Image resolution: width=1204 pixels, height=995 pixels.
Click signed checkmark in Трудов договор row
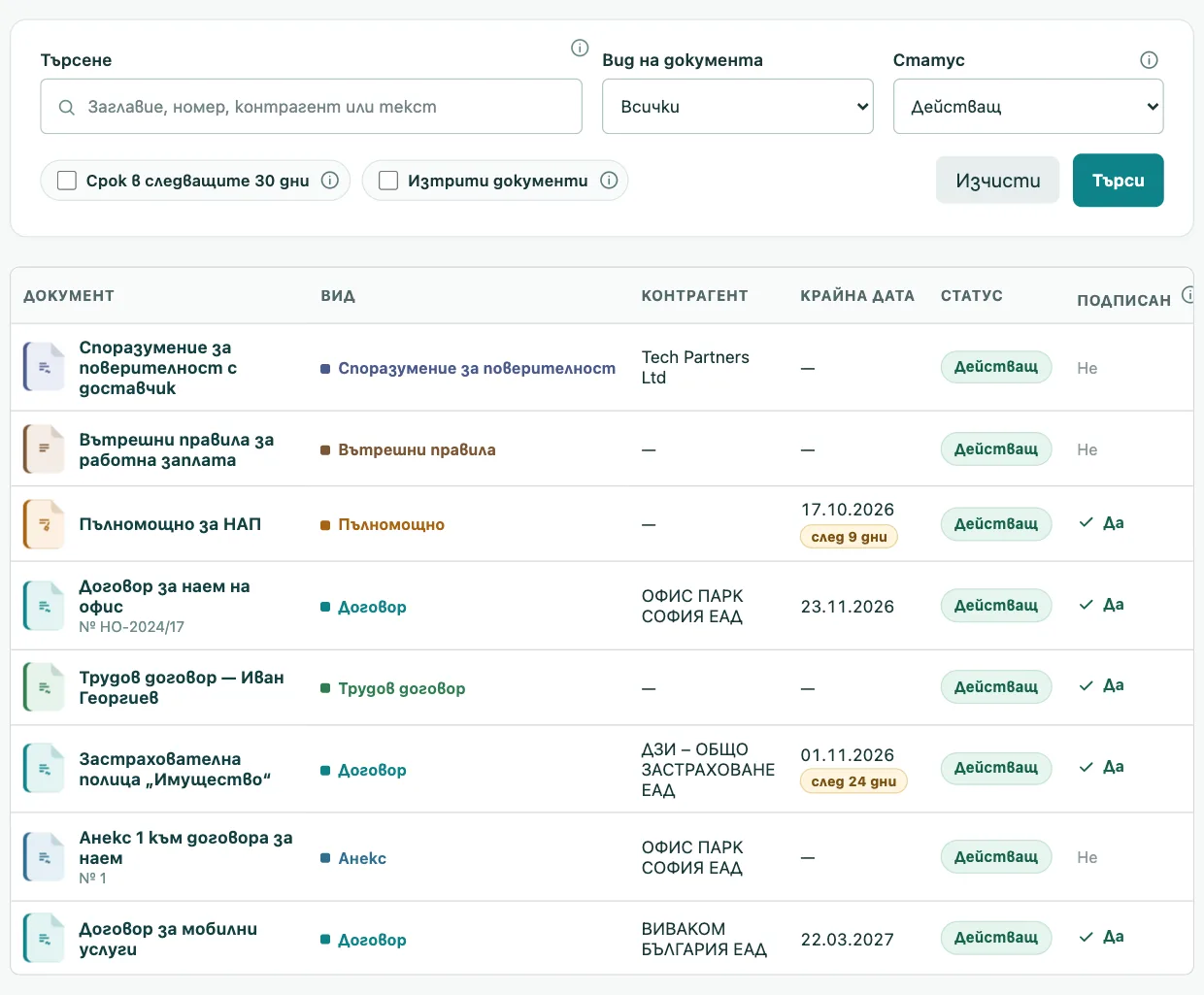[x=1087, y=685]
